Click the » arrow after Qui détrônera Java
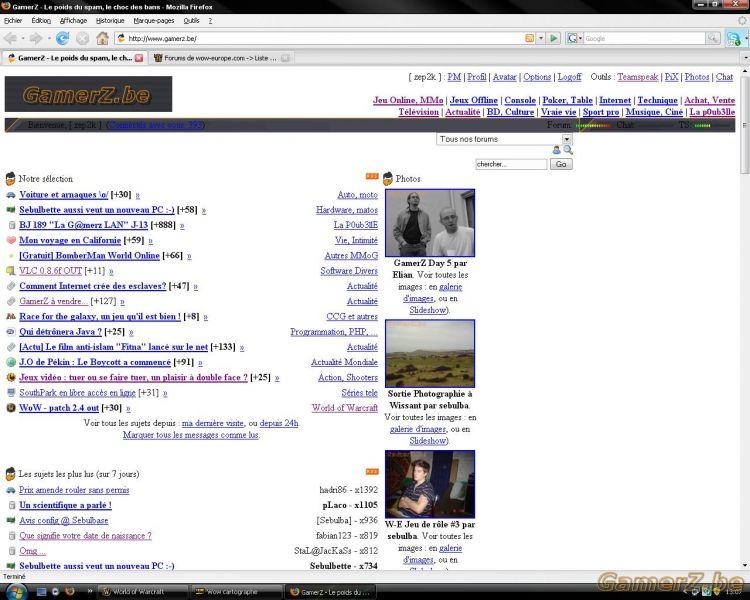Image resolution: width=750 pixels, height=600 pixels. (131, 332)
